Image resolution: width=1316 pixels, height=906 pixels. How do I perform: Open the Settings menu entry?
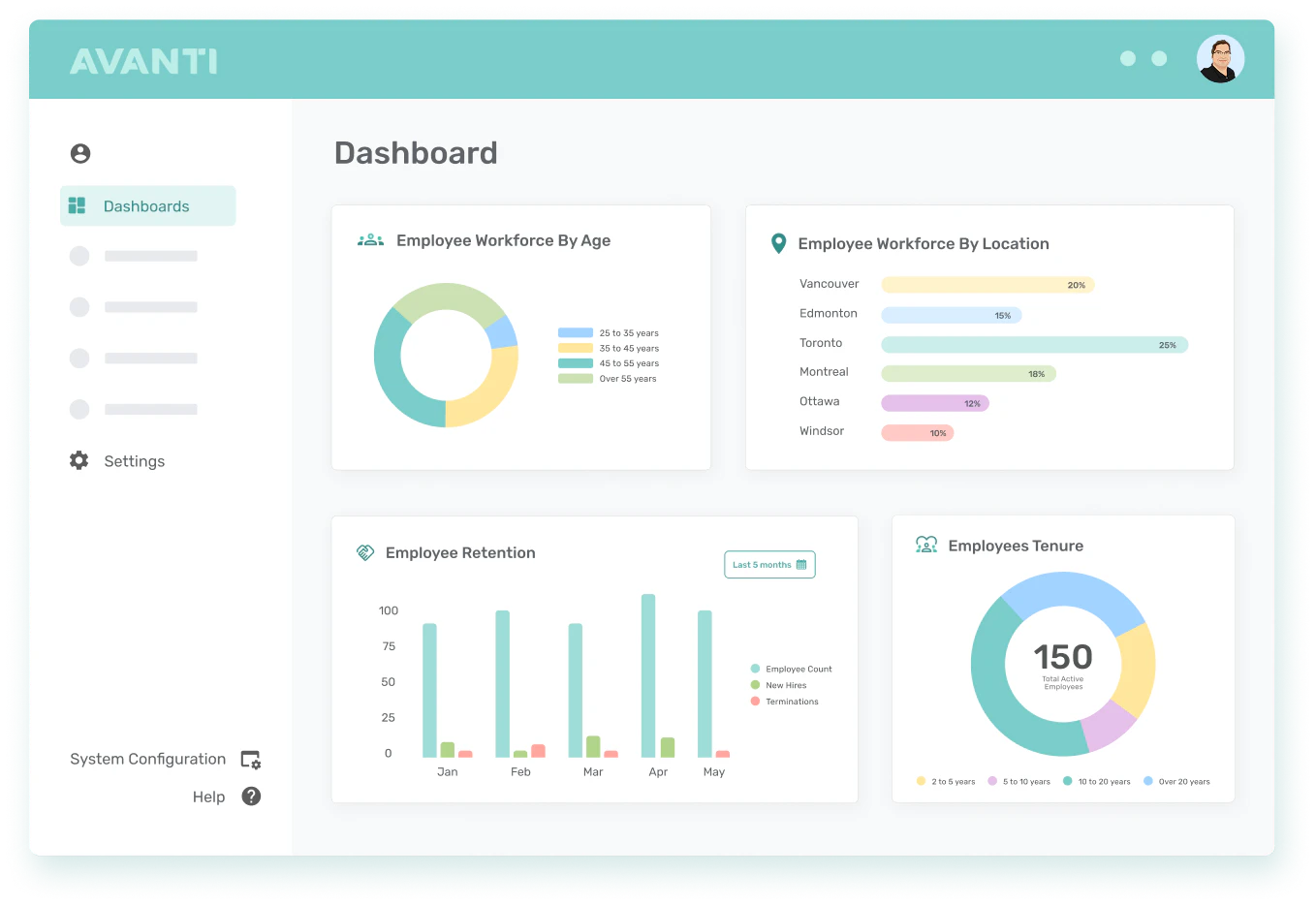pos(134,460)
